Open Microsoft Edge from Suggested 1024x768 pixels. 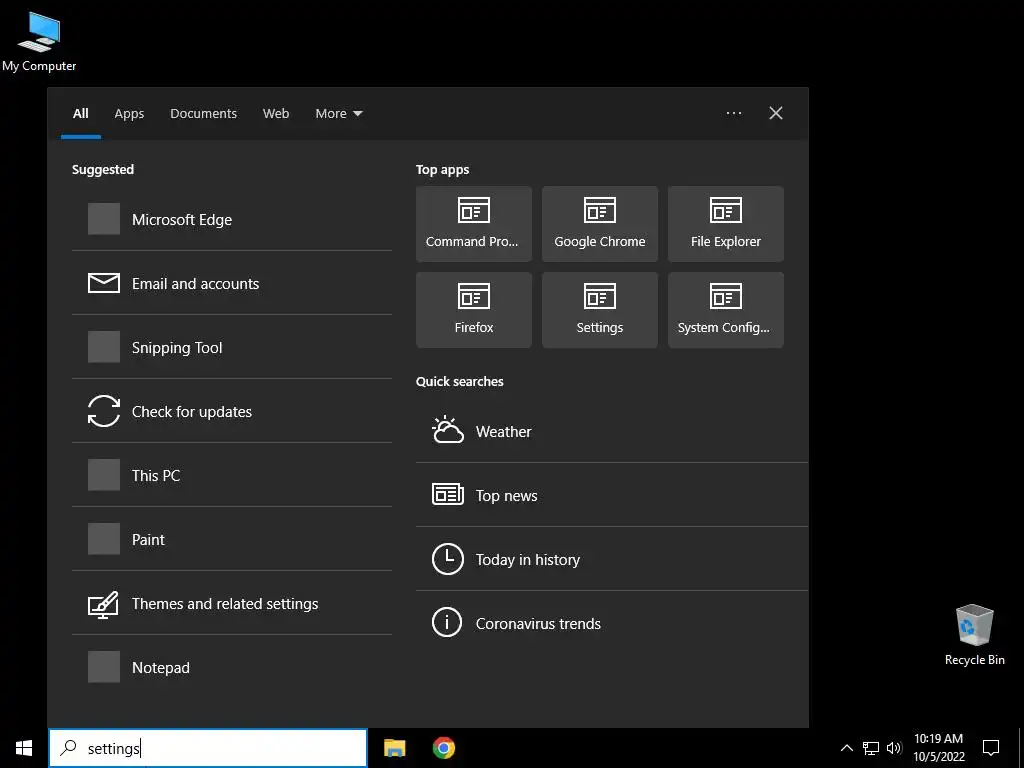pos(232,219)
